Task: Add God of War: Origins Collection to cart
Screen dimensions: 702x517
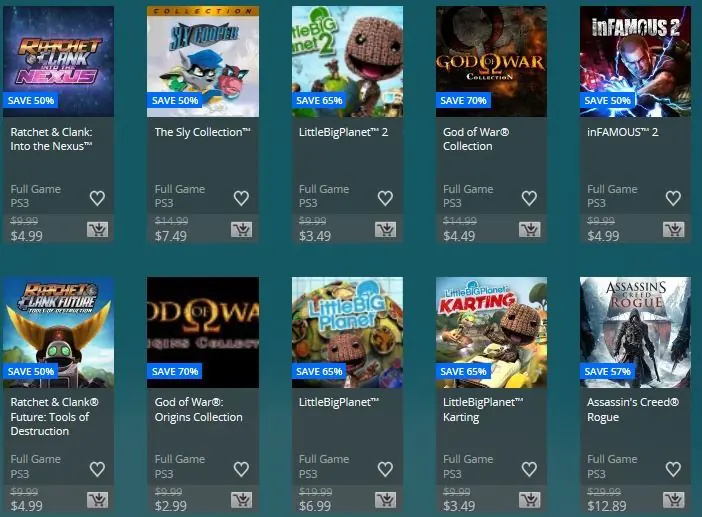Action: (241, 500)
